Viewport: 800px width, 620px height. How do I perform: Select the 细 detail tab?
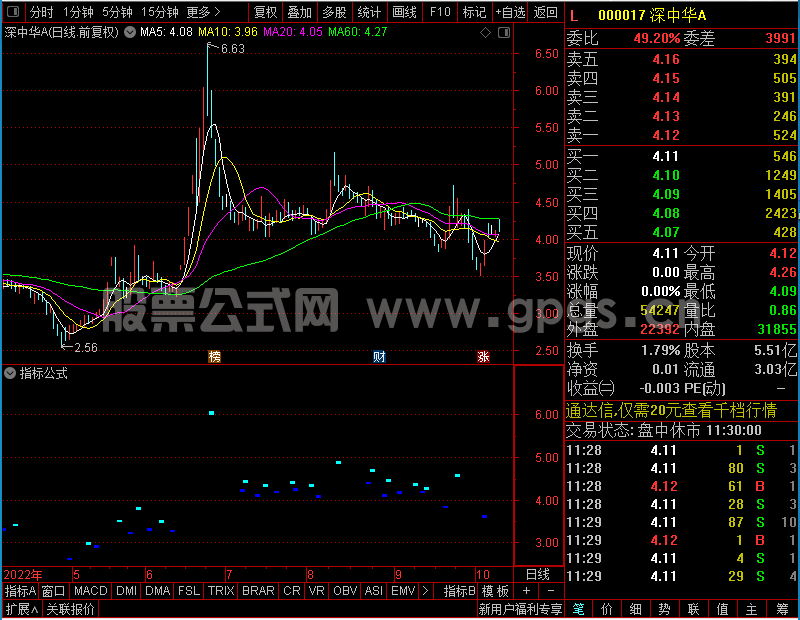click(x=636, y=609)
